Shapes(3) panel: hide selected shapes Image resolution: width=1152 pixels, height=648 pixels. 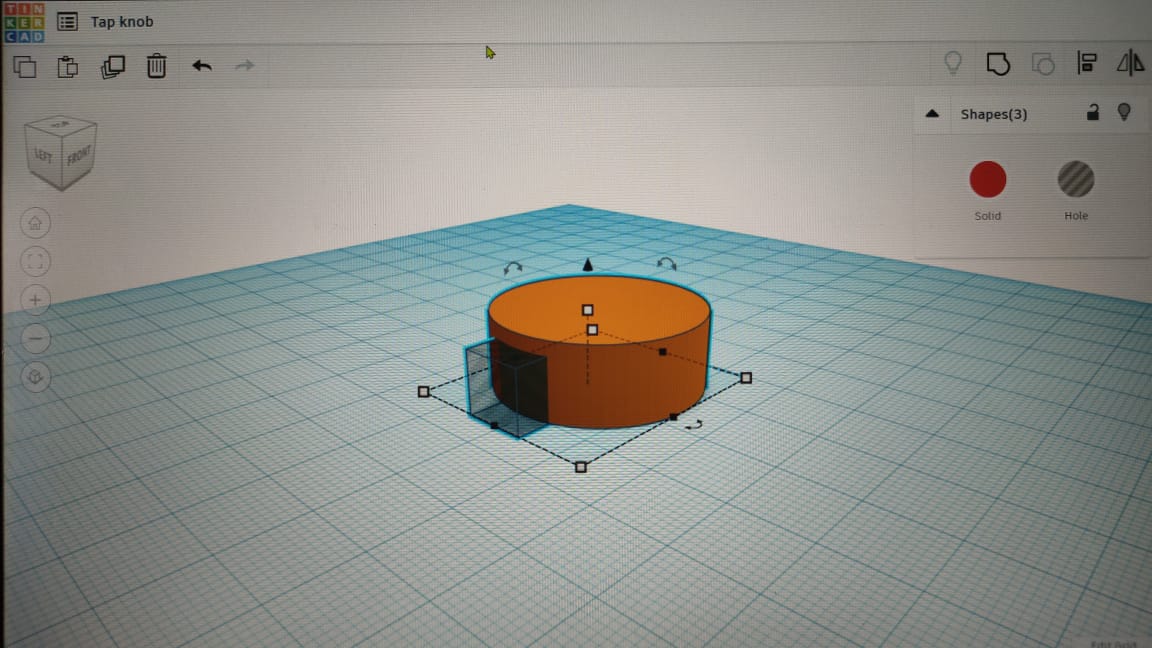(x=1124, y=112)
